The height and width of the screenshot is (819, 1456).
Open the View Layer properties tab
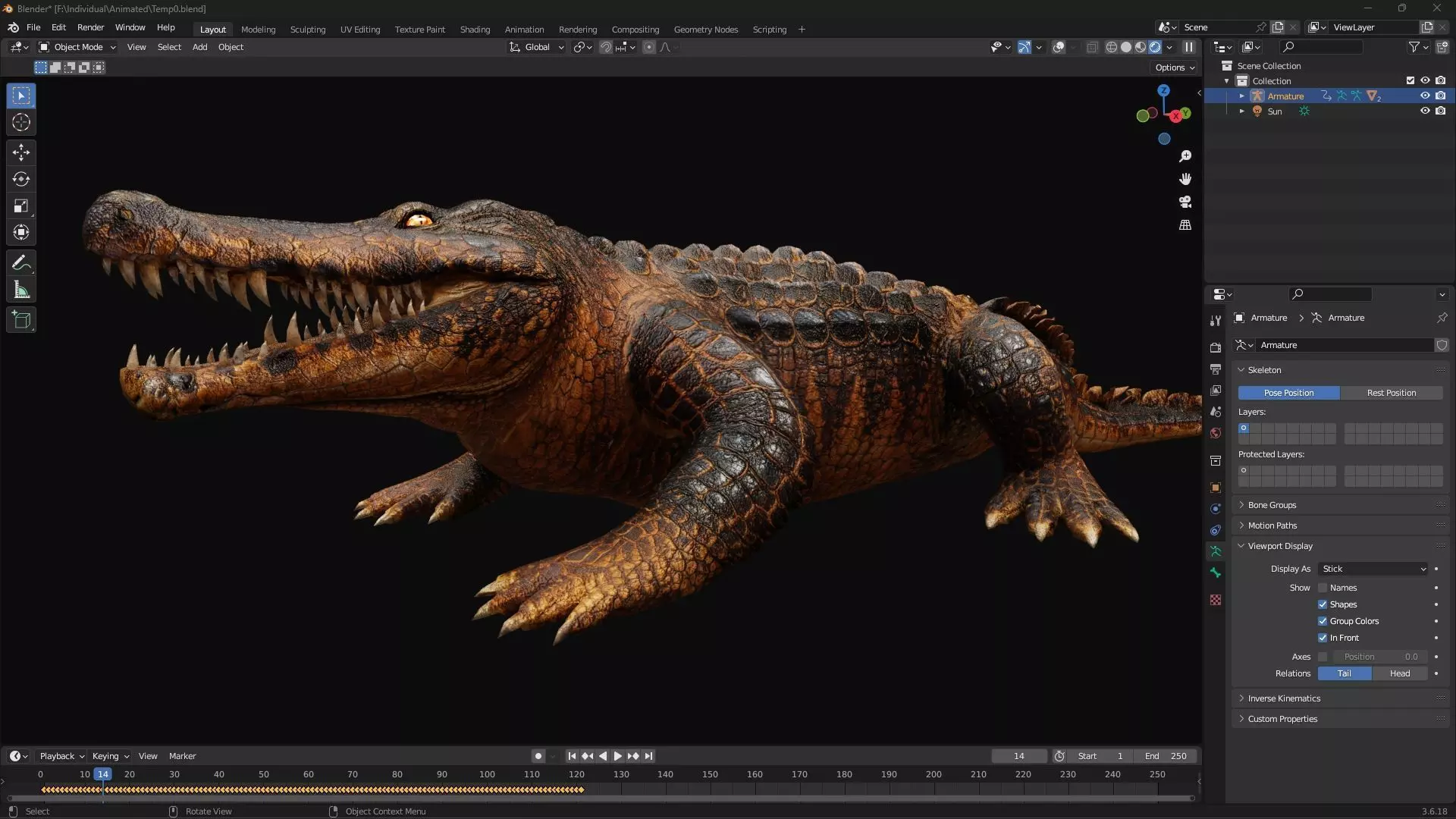(x=1216, y=390)
